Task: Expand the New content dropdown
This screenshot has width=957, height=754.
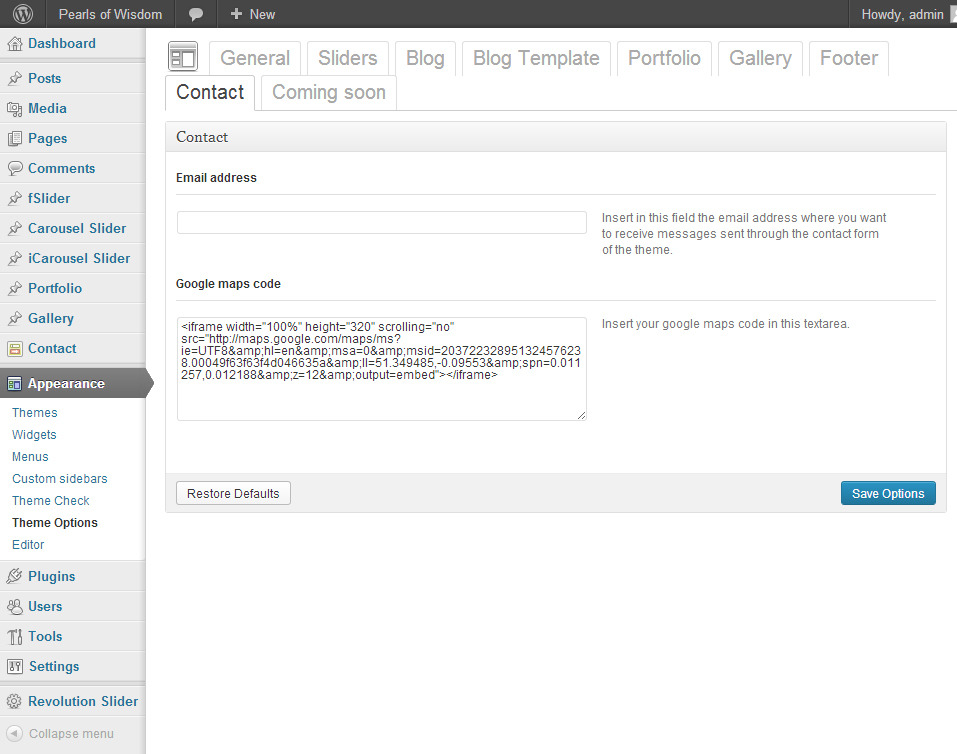Action: click(x=252, y=14)
